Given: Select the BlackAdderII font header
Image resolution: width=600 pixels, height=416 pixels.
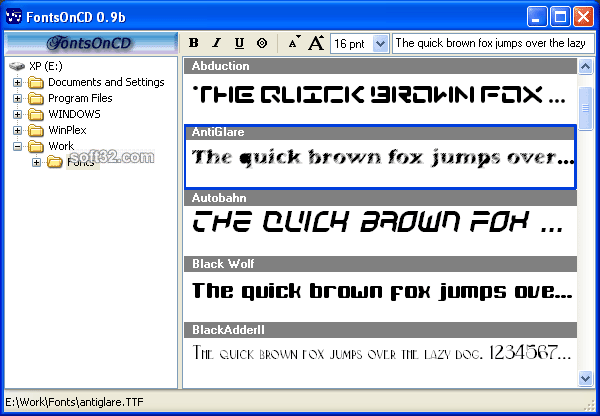Looking at the screenshot, I should coord(380,330).
